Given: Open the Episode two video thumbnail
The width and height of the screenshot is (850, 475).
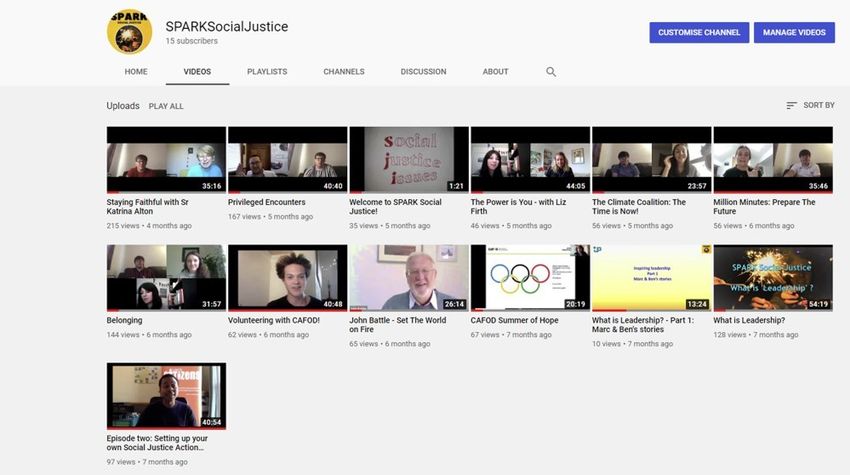Looking at the screenshot, I should point(166,396).
